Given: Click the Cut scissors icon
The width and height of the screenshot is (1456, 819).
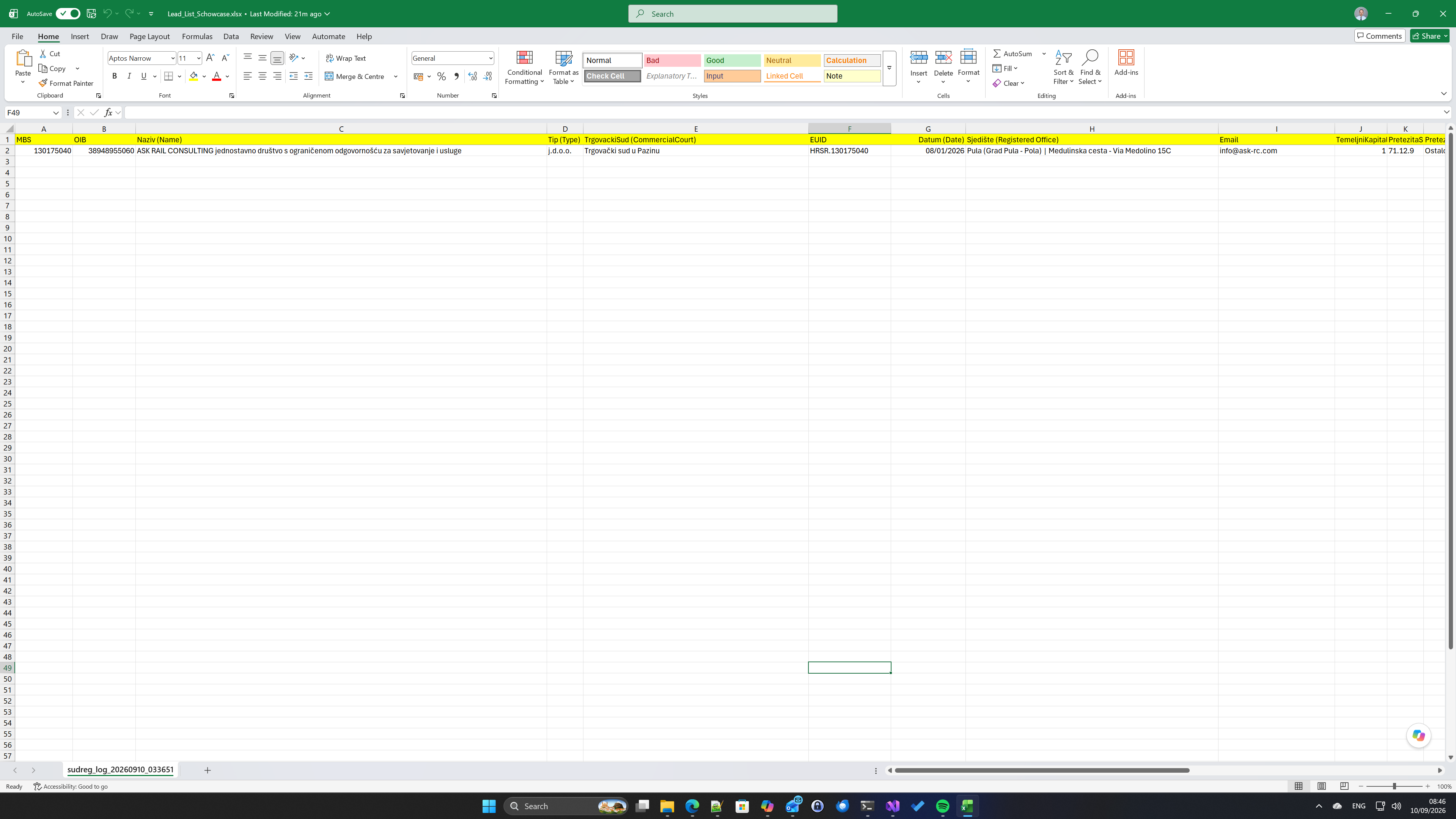Looking at the screenshot, I should point(43,54).
